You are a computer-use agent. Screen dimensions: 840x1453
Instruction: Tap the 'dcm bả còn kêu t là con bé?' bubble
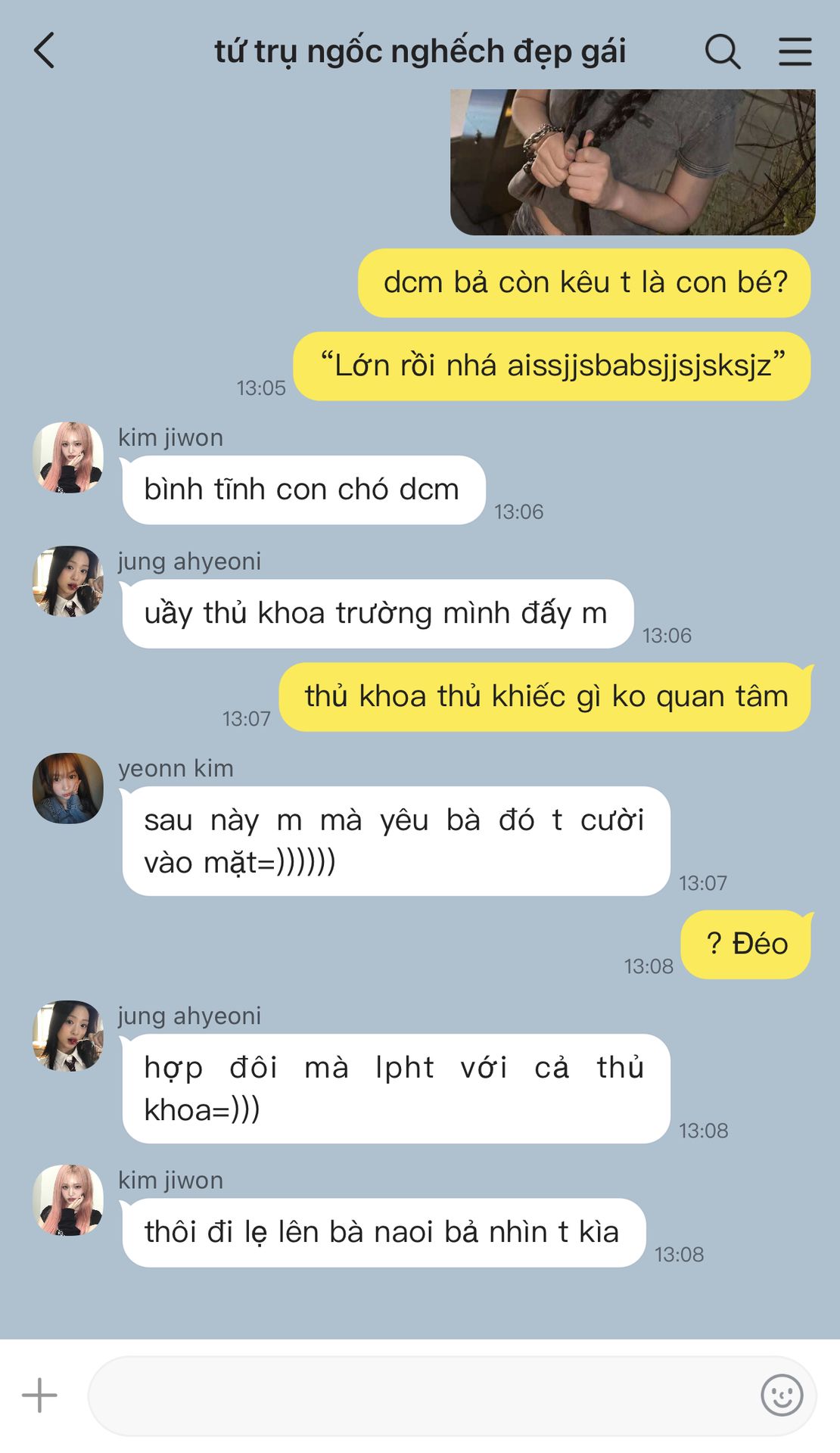(584, 282)
